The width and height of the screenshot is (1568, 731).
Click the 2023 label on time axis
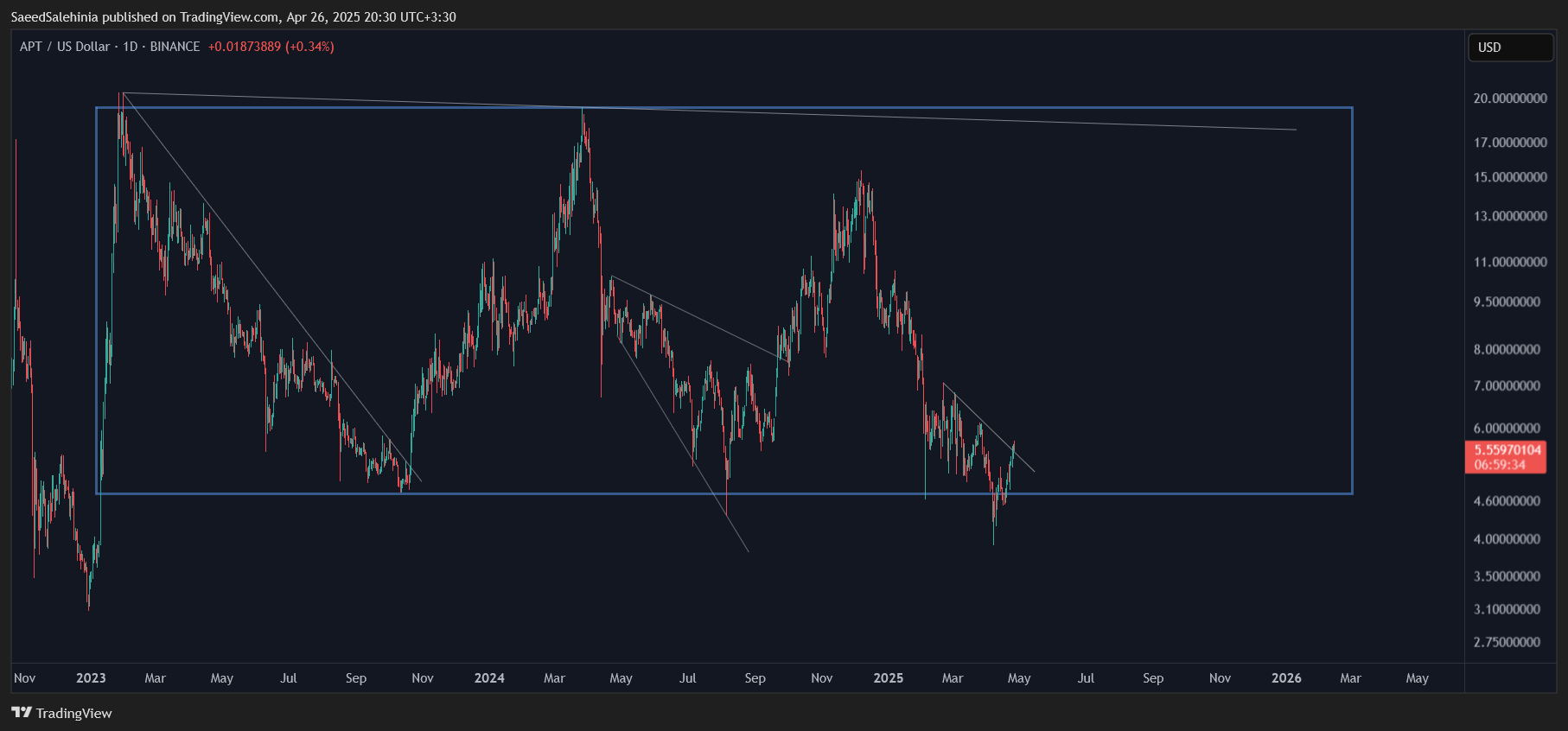coord(91,678)
